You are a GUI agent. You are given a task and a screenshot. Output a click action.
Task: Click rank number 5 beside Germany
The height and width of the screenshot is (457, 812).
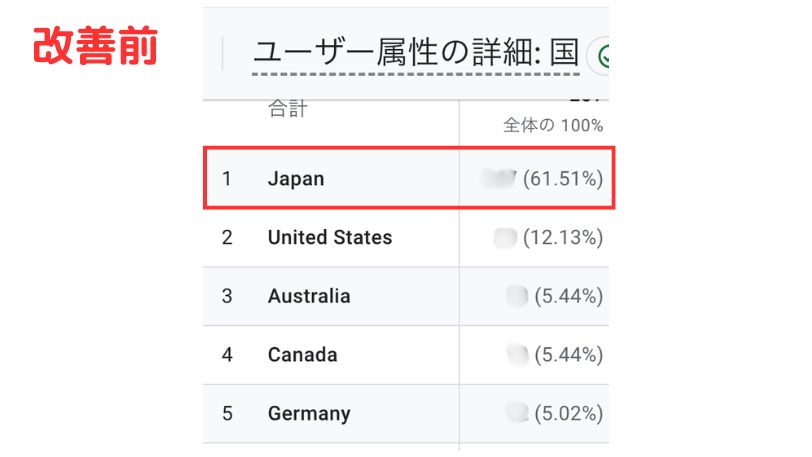point(227,413)
